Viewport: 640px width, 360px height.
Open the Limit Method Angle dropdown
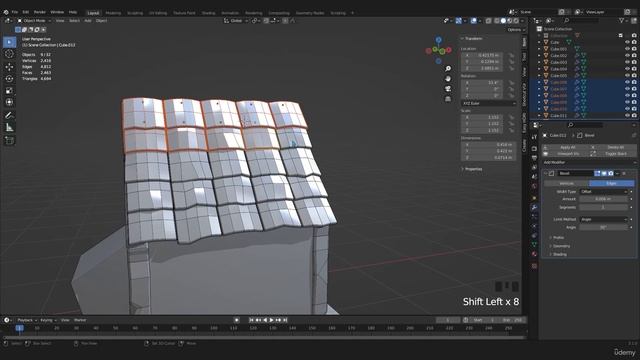(604, 220)
